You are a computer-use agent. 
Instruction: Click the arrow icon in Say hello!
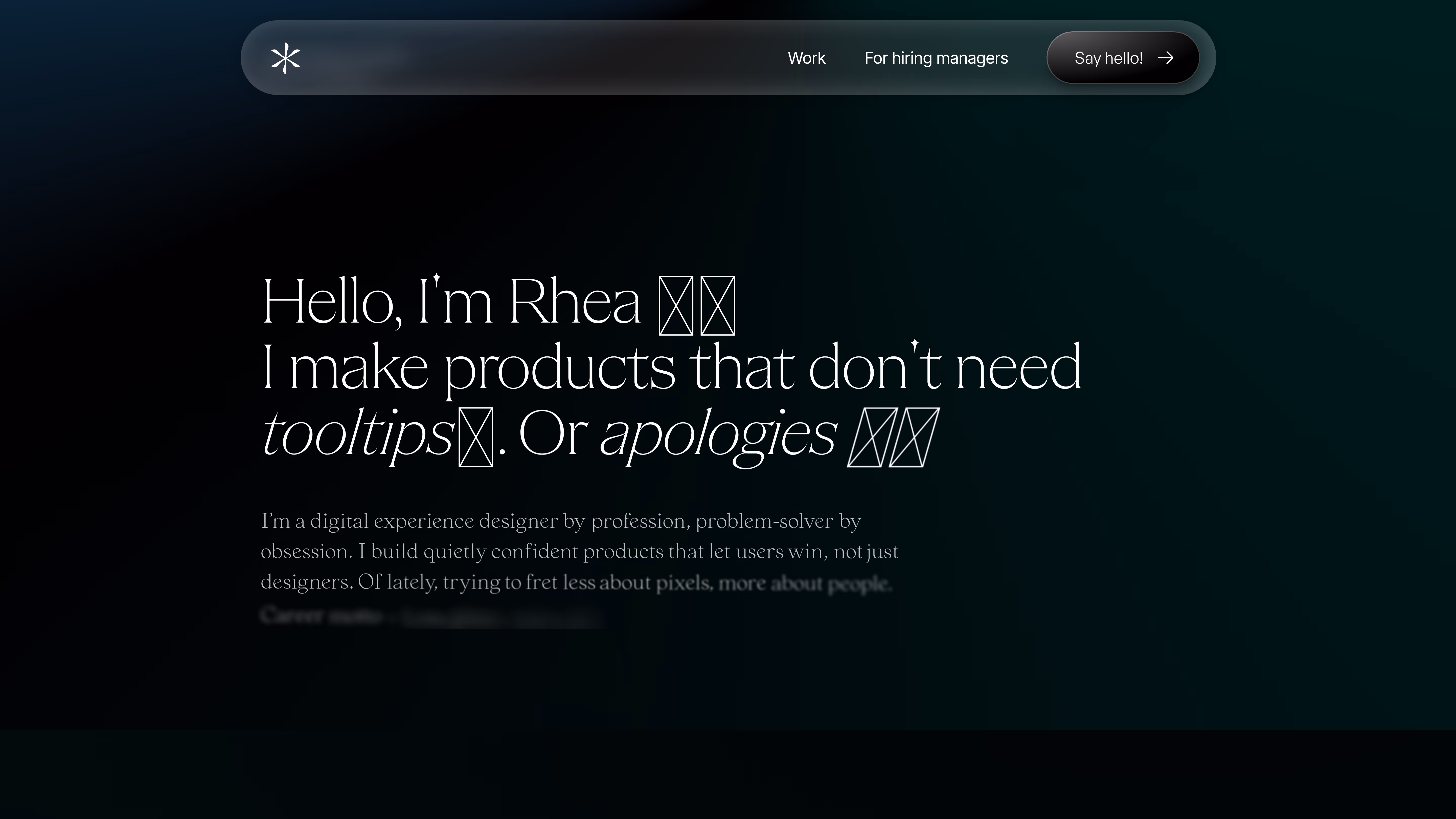1166,58
